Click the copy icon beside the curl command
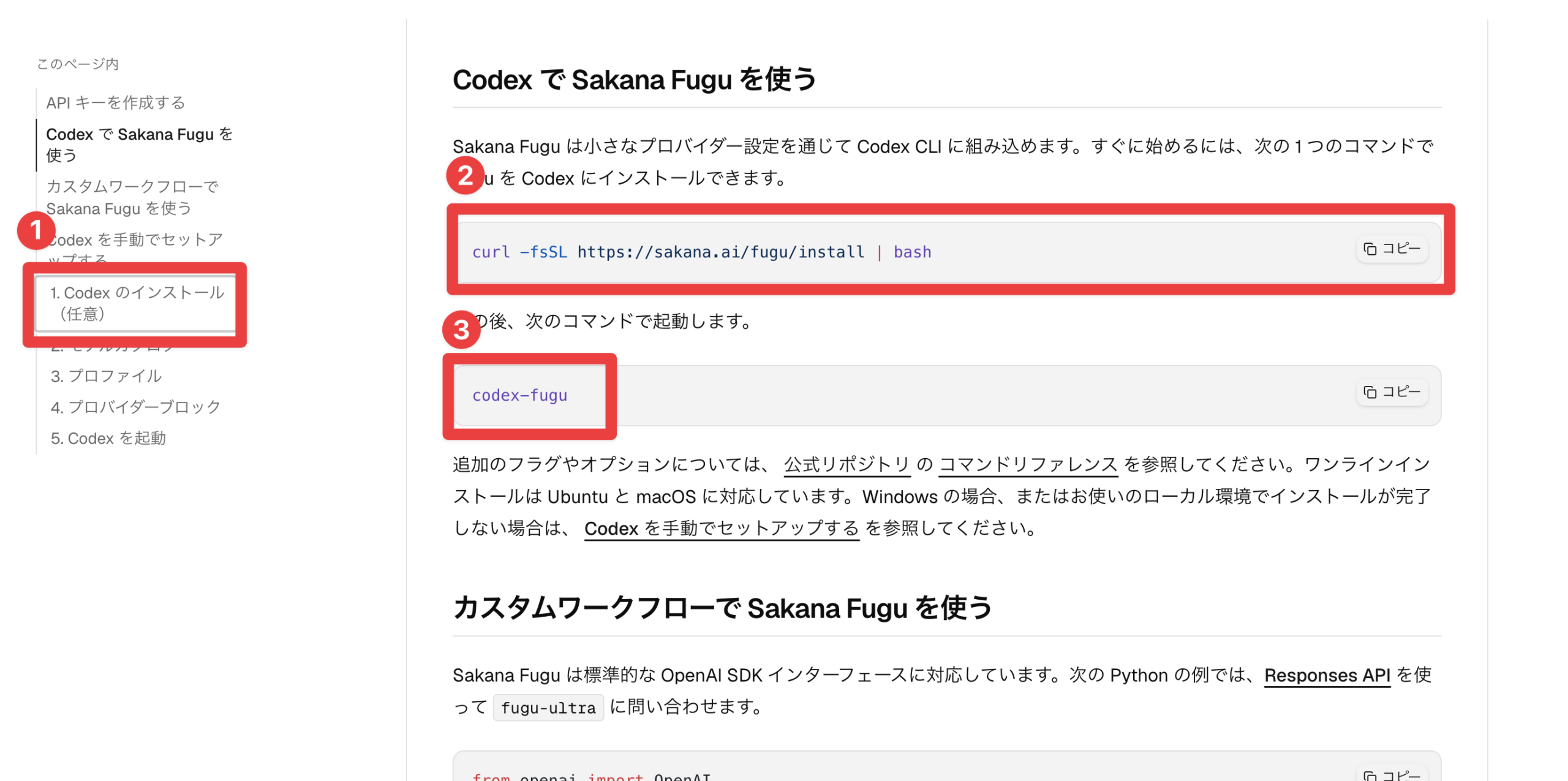 (1369, 249)
